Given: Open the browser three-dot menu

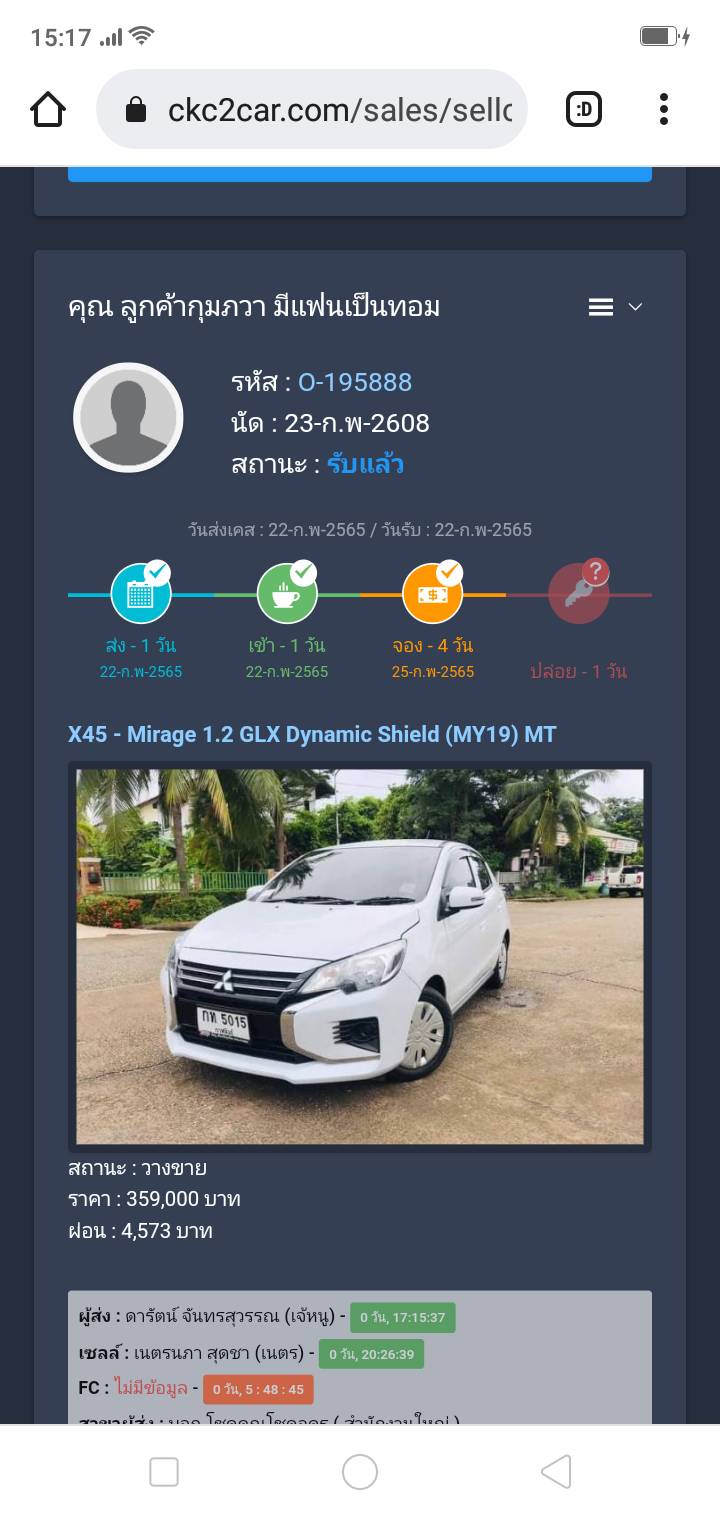Looking at the screenshot, I should [x=663, y=109].
